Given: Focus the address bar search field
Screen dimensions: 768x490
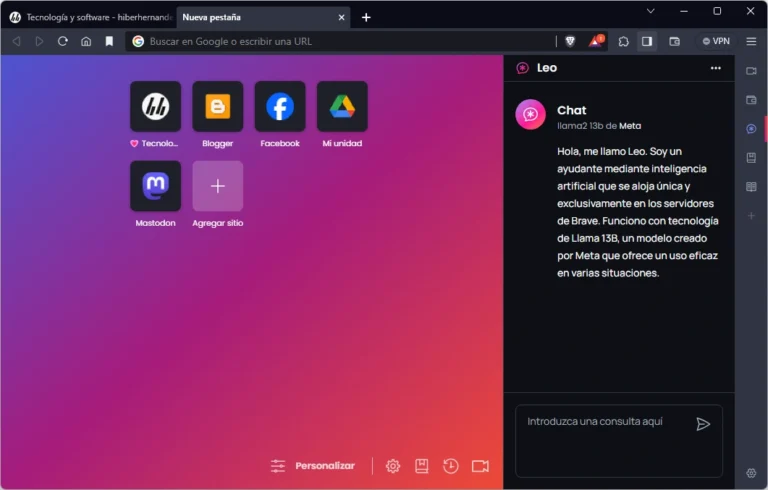Looking at the screenshot, I should 340,41.
